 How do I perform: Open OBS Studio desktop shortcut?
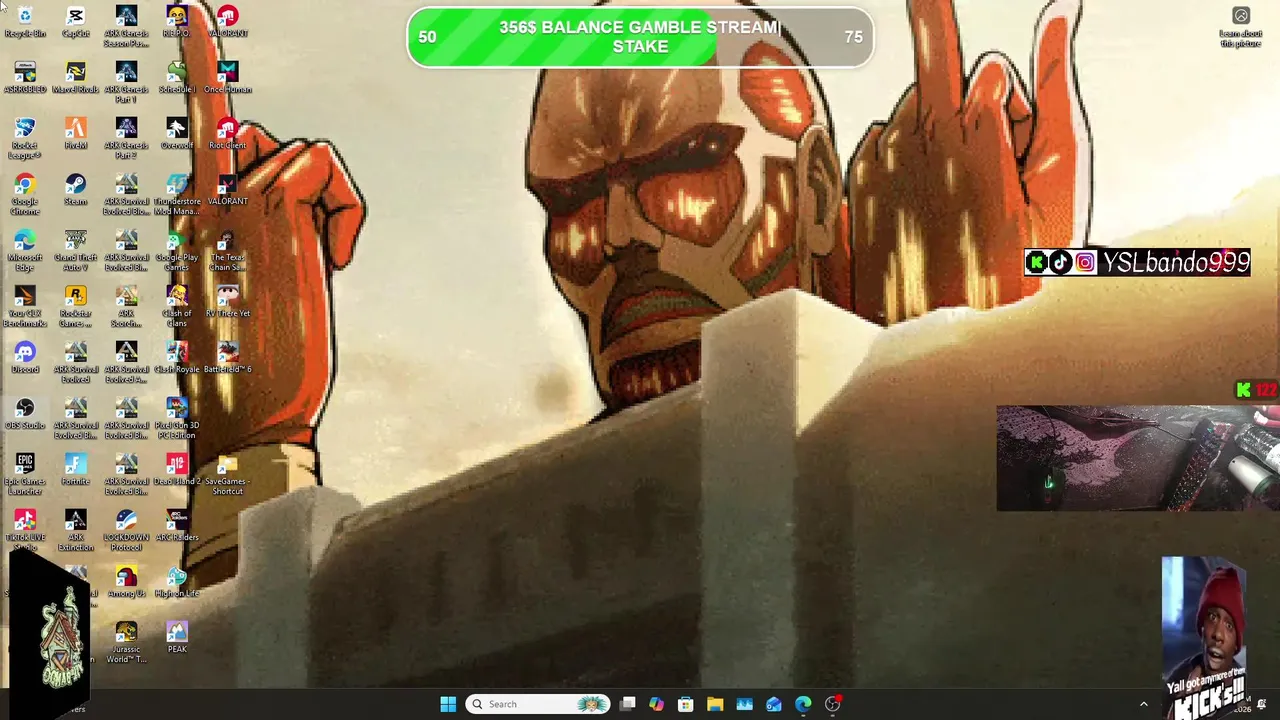click(25, 414)
